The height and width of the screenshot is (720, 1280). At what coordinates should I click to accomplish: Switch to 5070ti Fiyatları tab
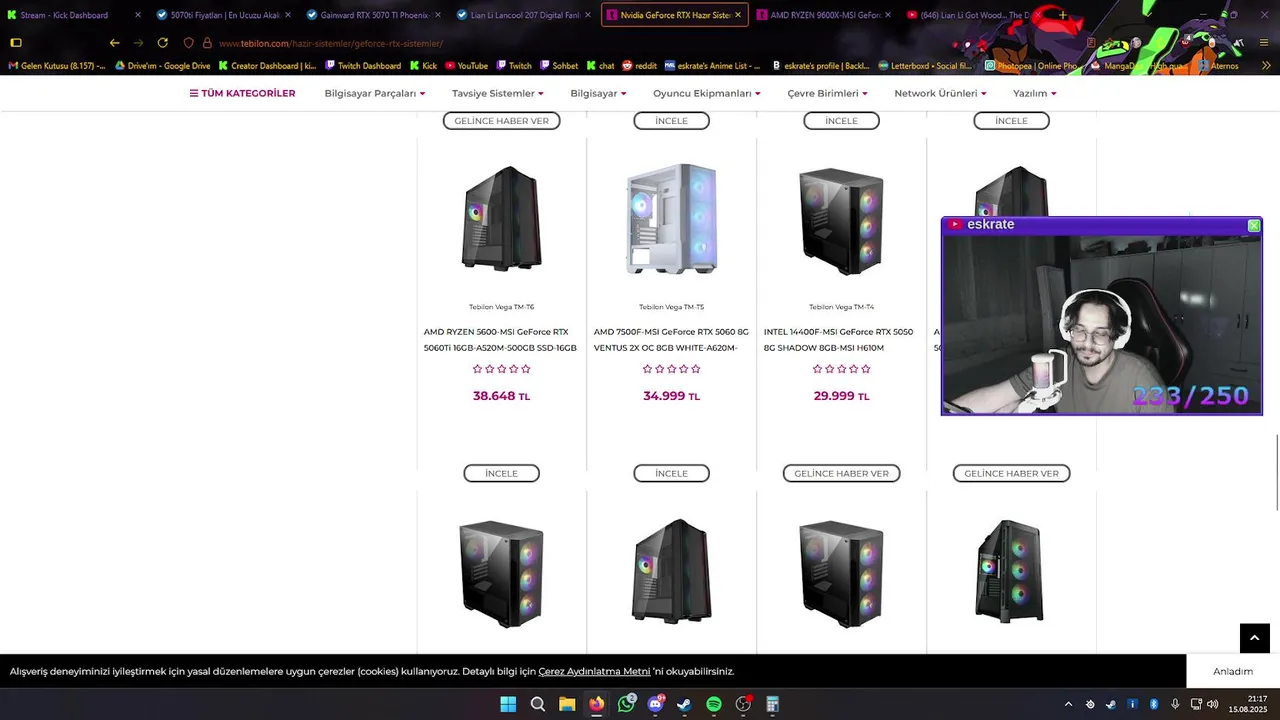point(224,15)
